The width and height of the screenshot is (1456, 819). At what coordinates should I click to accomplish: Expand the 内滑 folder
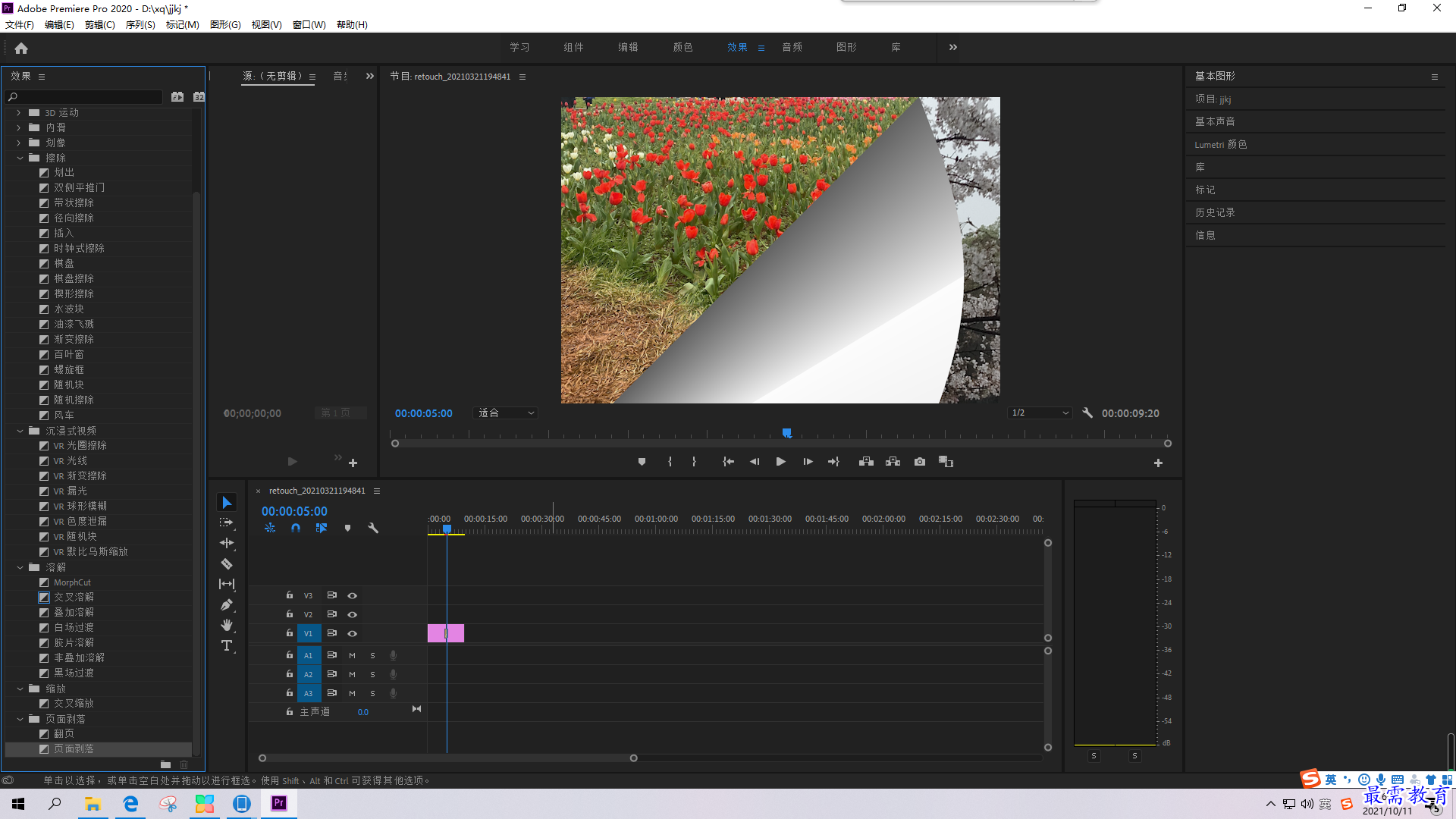tap(19, 127)
